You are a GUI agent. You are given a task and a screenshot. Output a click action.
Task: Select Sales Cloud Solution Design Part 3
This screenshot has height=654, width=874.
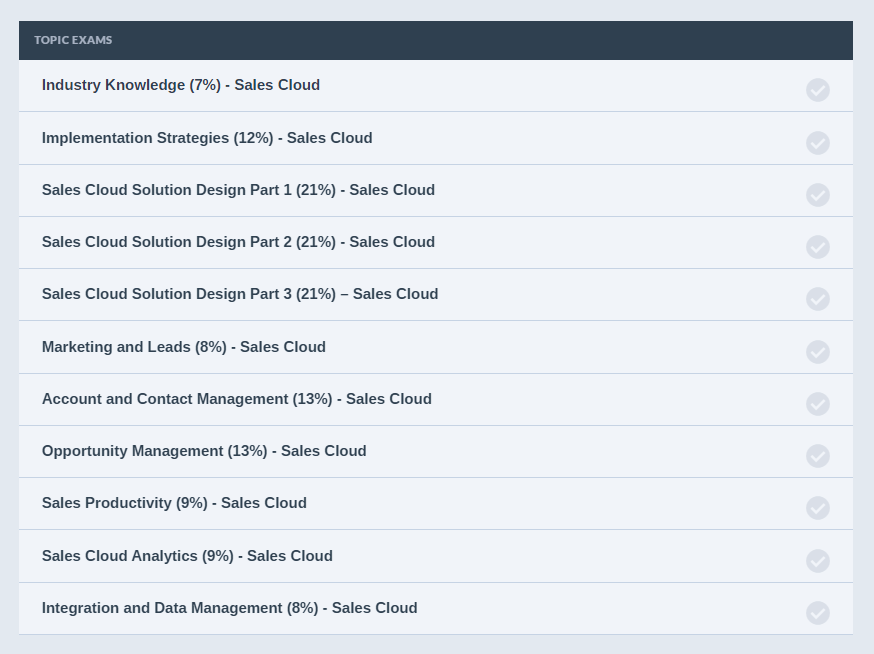tap(240, 294)
